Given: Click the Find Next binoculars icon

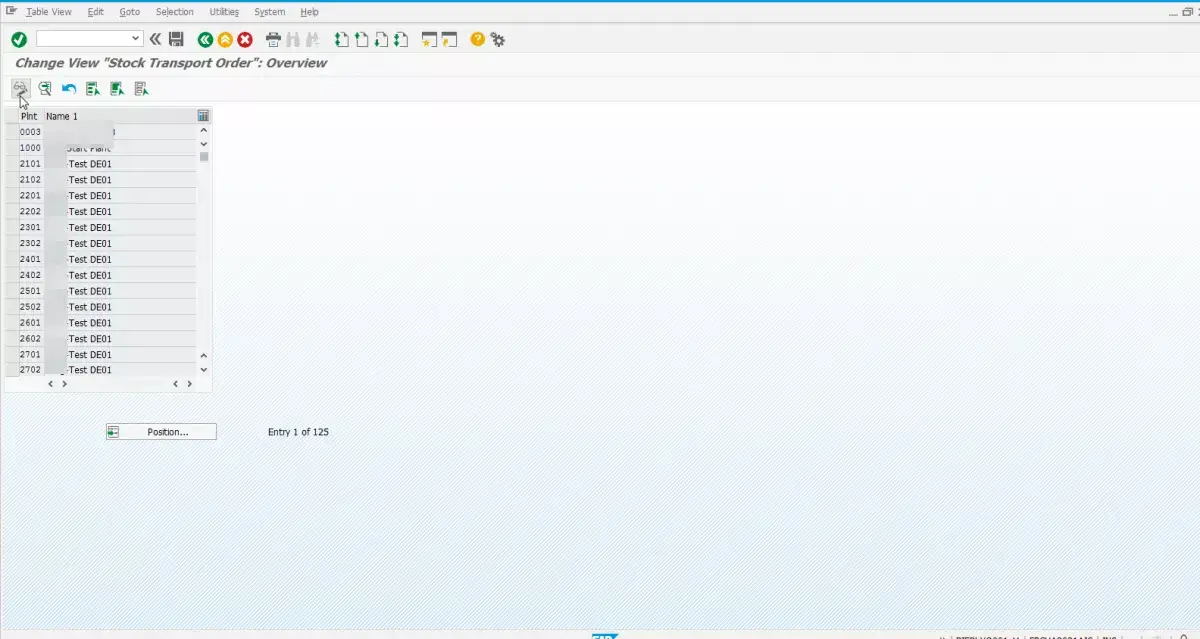Looking at the screenshot, I should tap(313, 39).
